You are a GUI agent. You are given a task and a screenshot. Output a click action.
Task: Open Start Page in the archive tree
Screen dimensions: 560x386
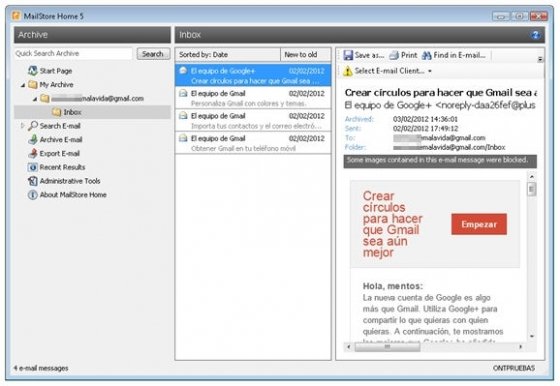click(x=56, y=71)
